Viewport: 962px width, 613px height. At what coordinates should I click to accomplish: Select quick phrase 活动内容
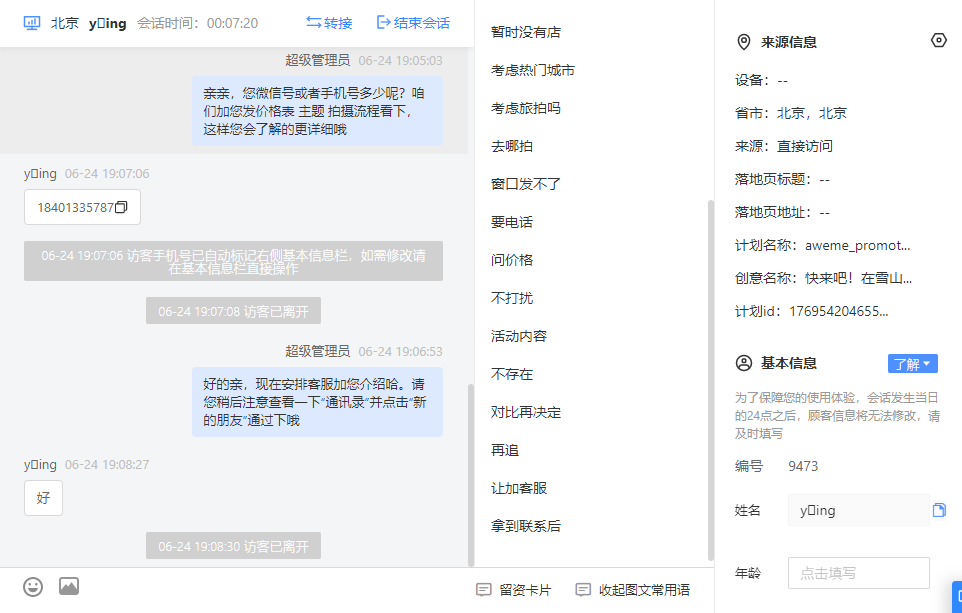[x=519, y=336]
